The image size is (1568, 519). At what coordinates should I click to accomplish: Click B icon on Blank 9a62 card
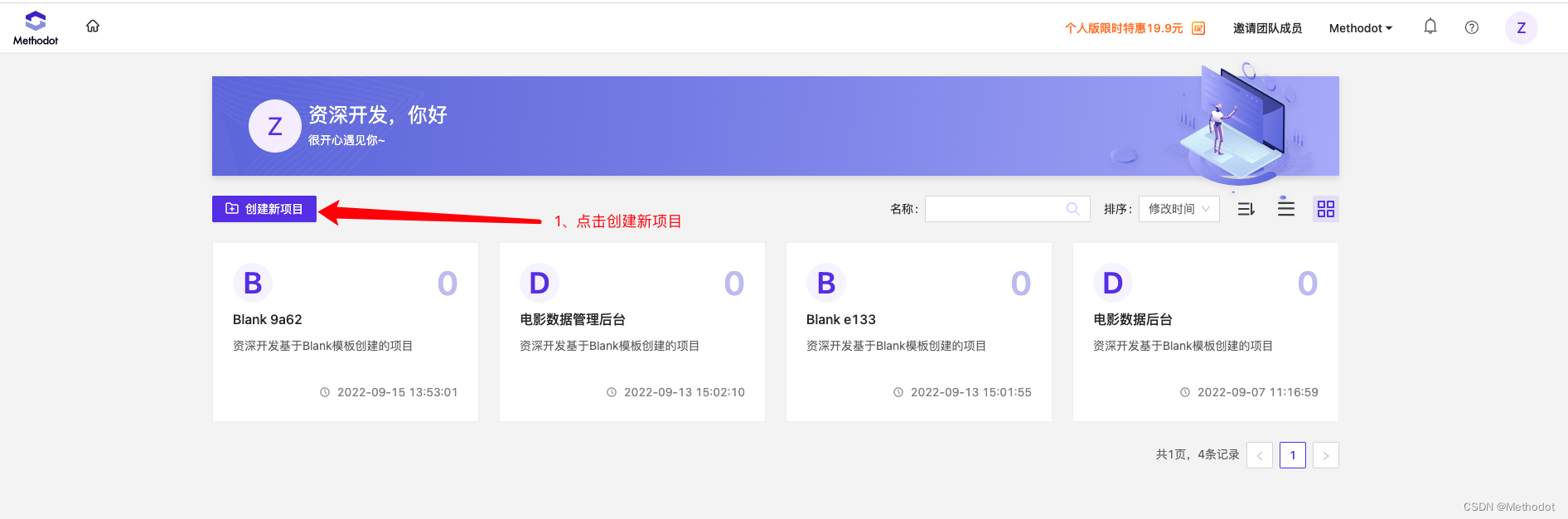click(x=253, y=284)
